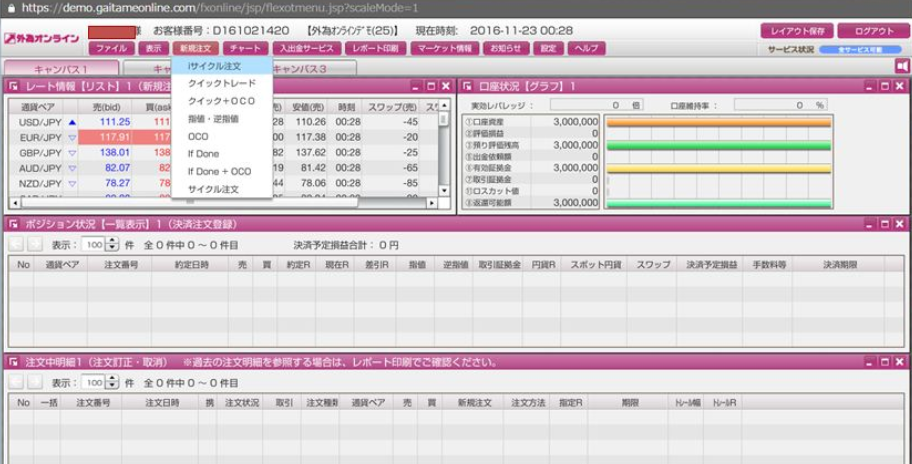Click rate list horizontal scroll-right arrow
Image resolution: width=912 pixels, height=464 pixels.
[x=431, y=203]
